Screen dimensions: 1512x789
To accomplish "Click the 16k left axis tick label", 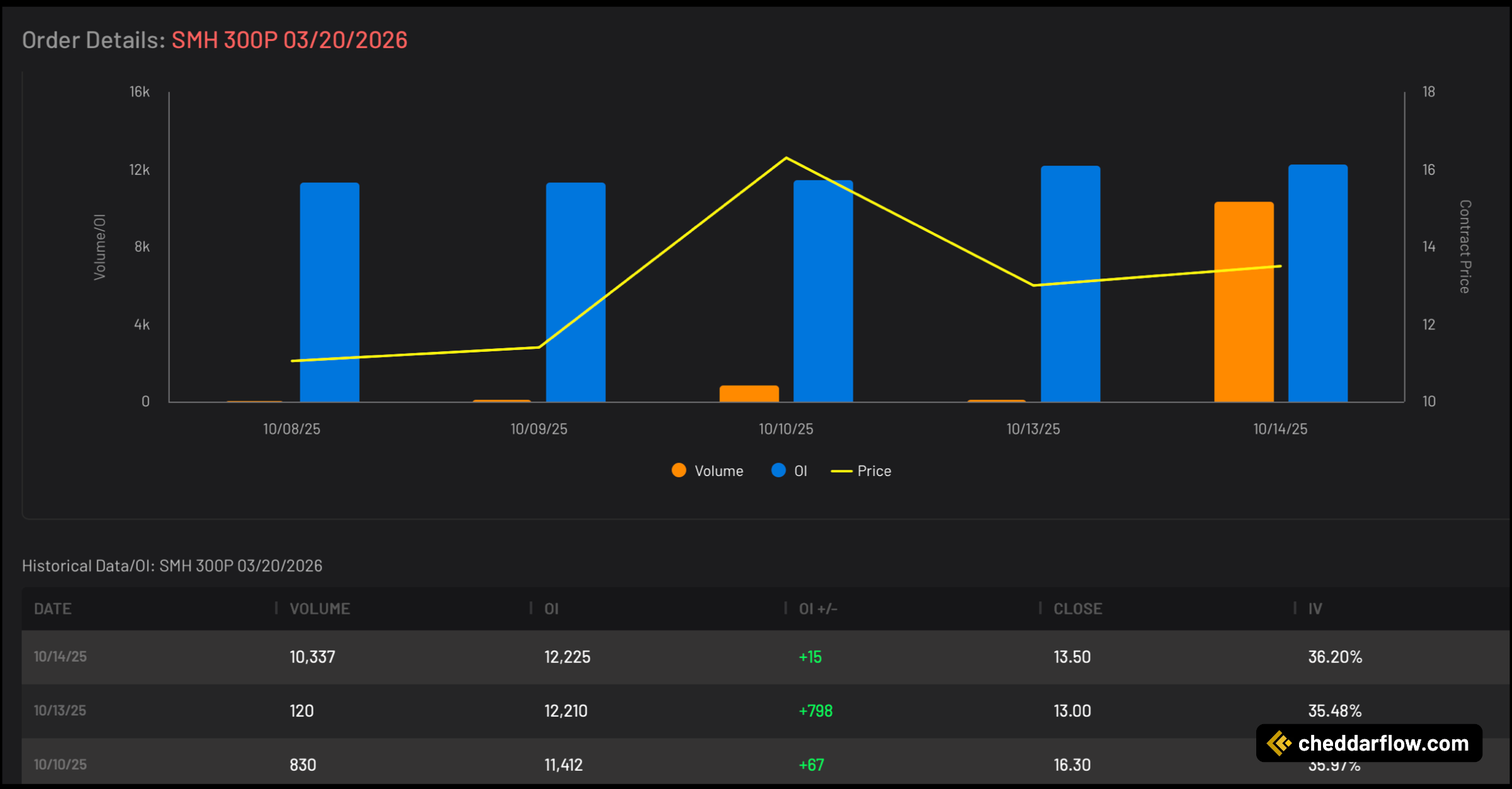I will point(140,92).
